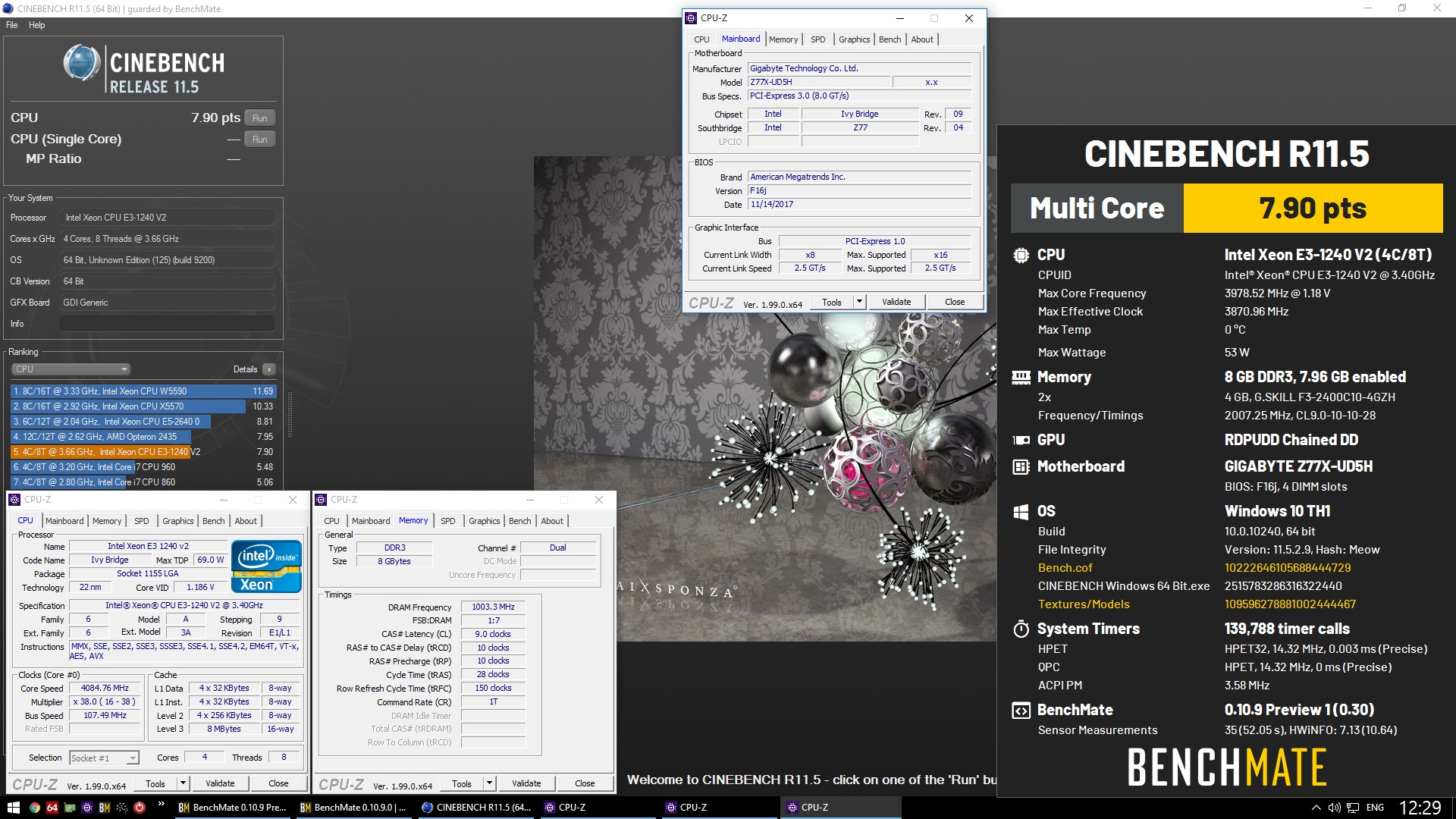Click the pinned BenchMate quick launch icon
The image size is (1456, 819).
click(105, 808)
